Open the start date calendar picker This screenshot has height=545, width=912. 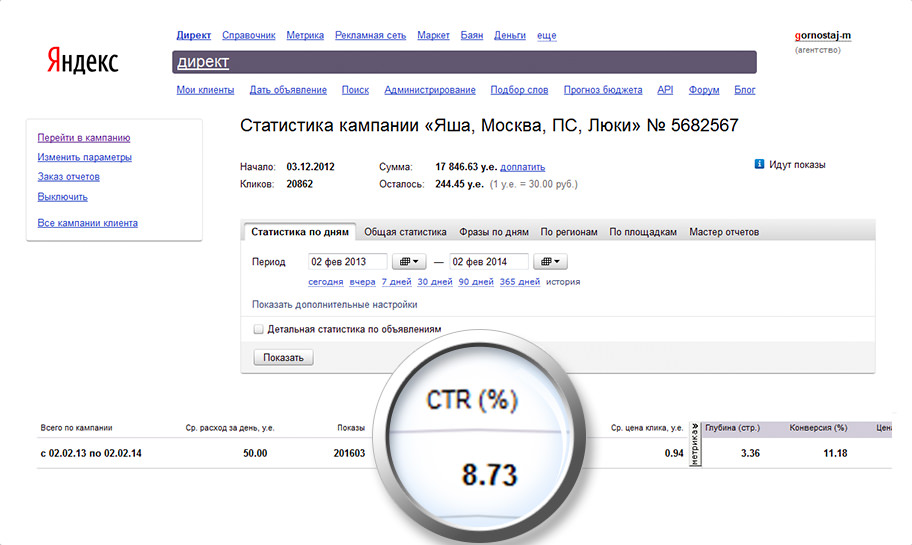tap(409, 262)
